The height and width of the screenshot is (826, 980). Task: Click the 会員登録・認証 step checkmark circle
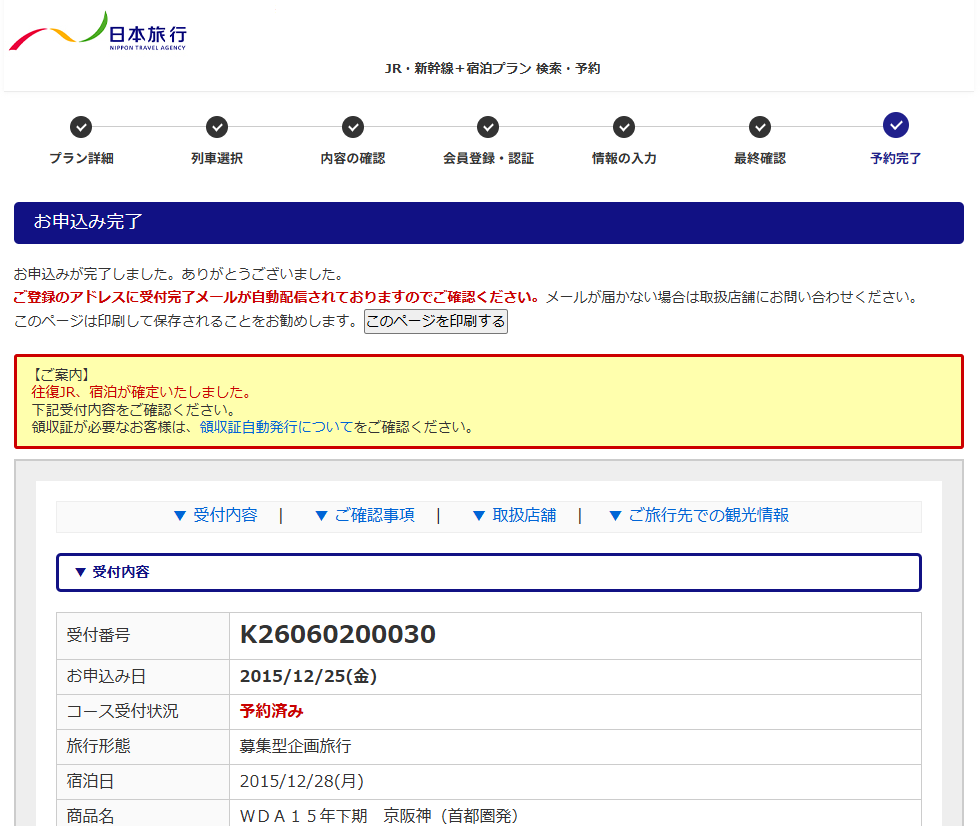click(488, 127)
